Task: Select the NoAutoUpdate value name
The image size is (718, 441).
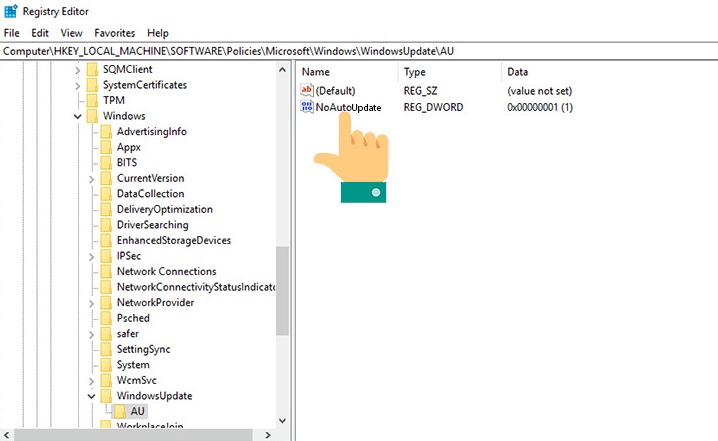Action: 348,107
